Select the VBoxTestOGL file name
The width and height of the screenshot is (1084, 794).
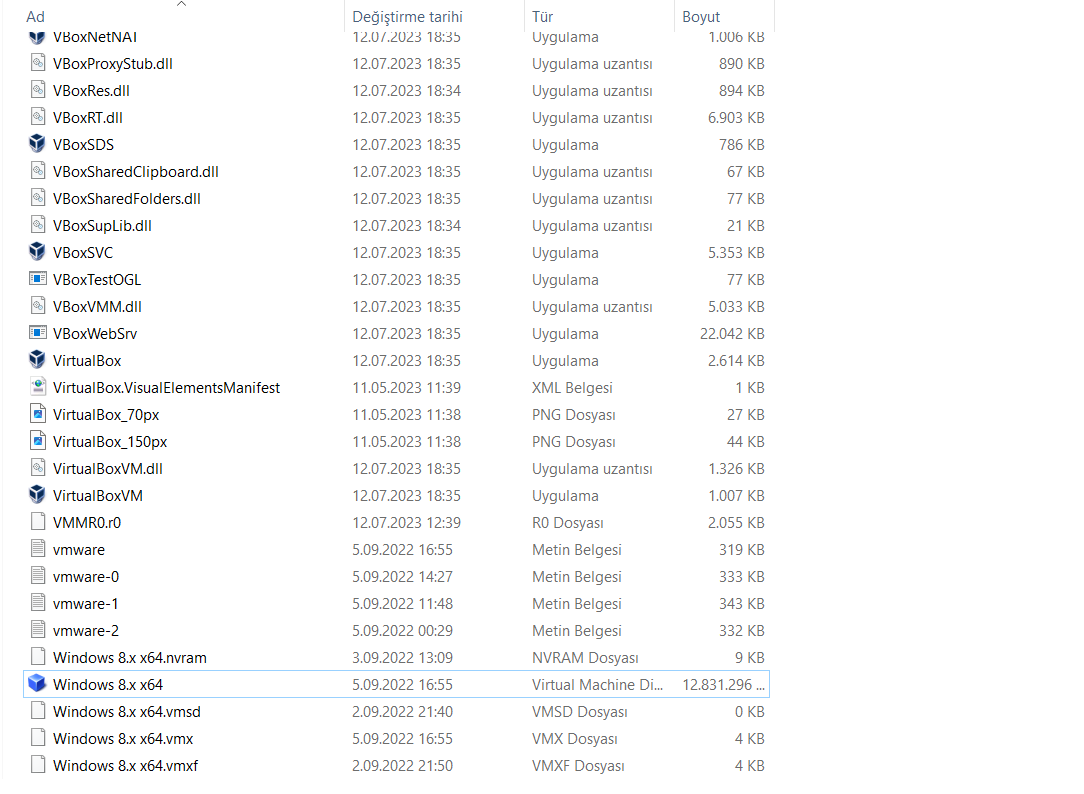click(97, 279)
